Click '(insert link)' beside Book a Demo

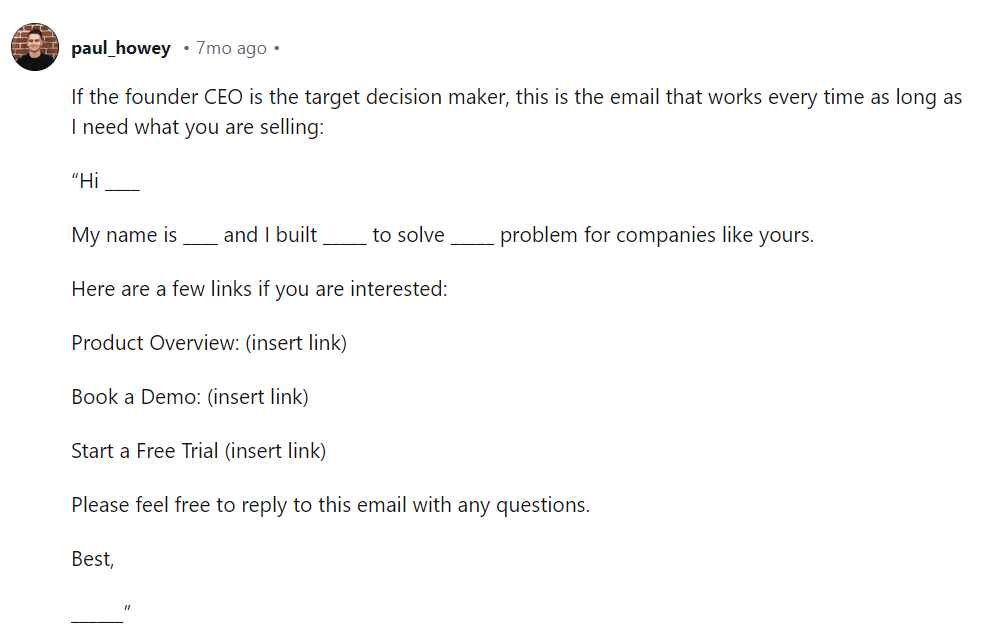[x=258, y=397]
